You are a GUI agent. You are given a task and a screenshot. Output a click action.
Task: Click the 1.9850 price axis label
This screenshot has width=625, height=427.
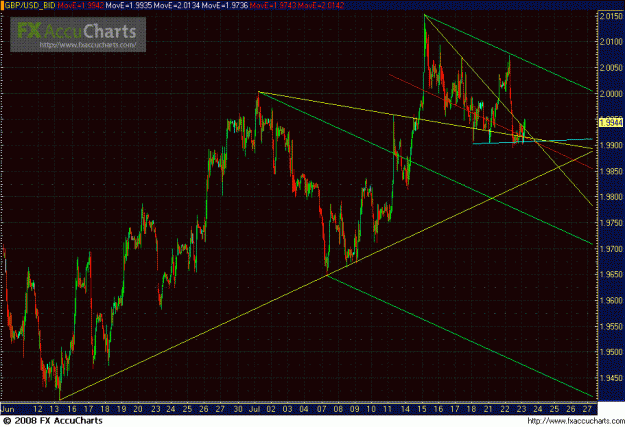coord(611,171)
